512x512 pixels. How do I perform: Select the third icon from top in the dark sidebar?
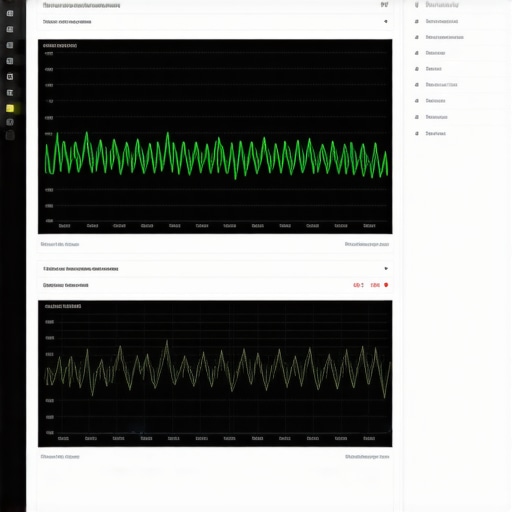point(10,45)
